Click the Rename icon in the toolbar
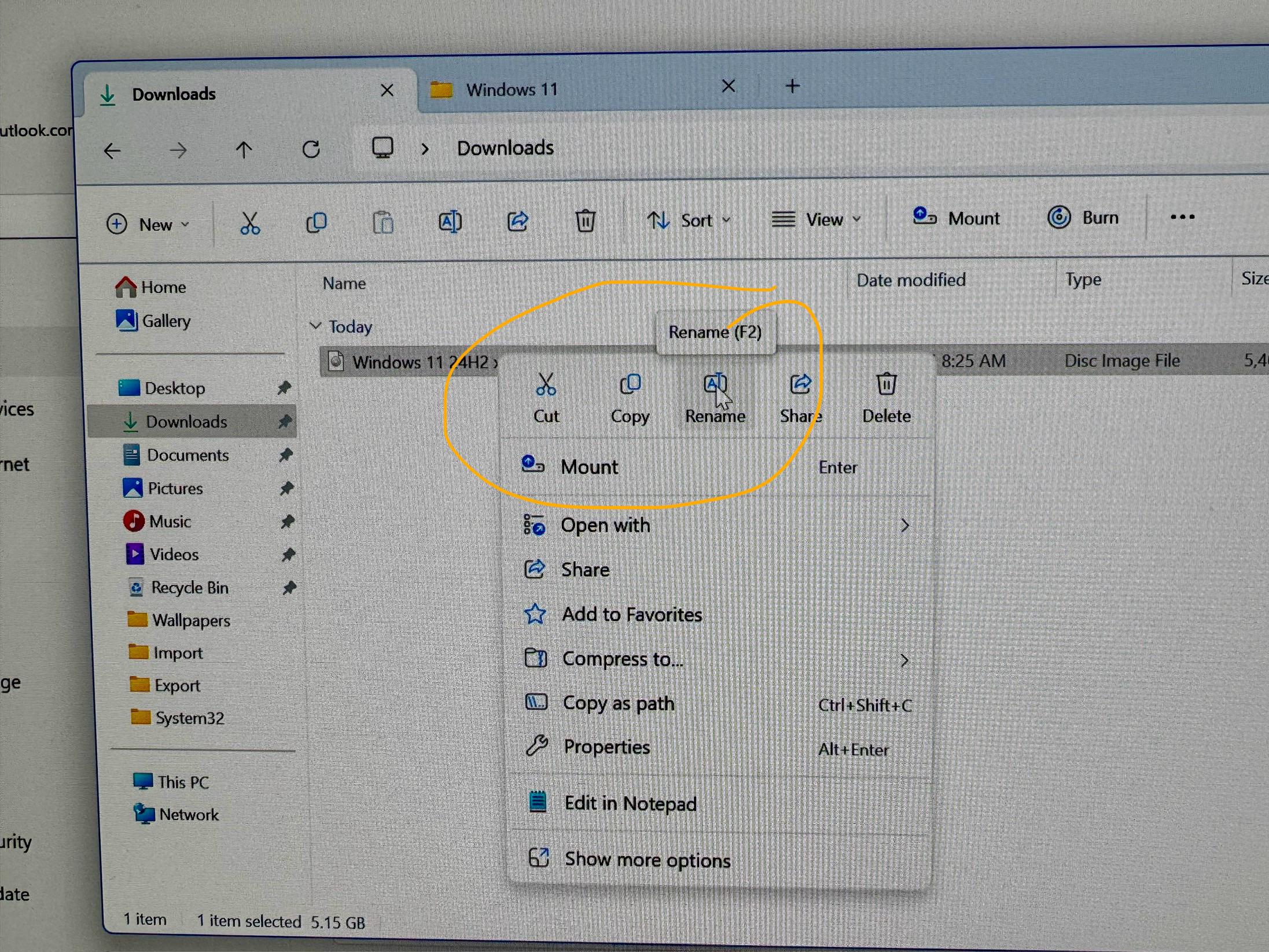Screen dimensions: 1269x952 (451, 222)
